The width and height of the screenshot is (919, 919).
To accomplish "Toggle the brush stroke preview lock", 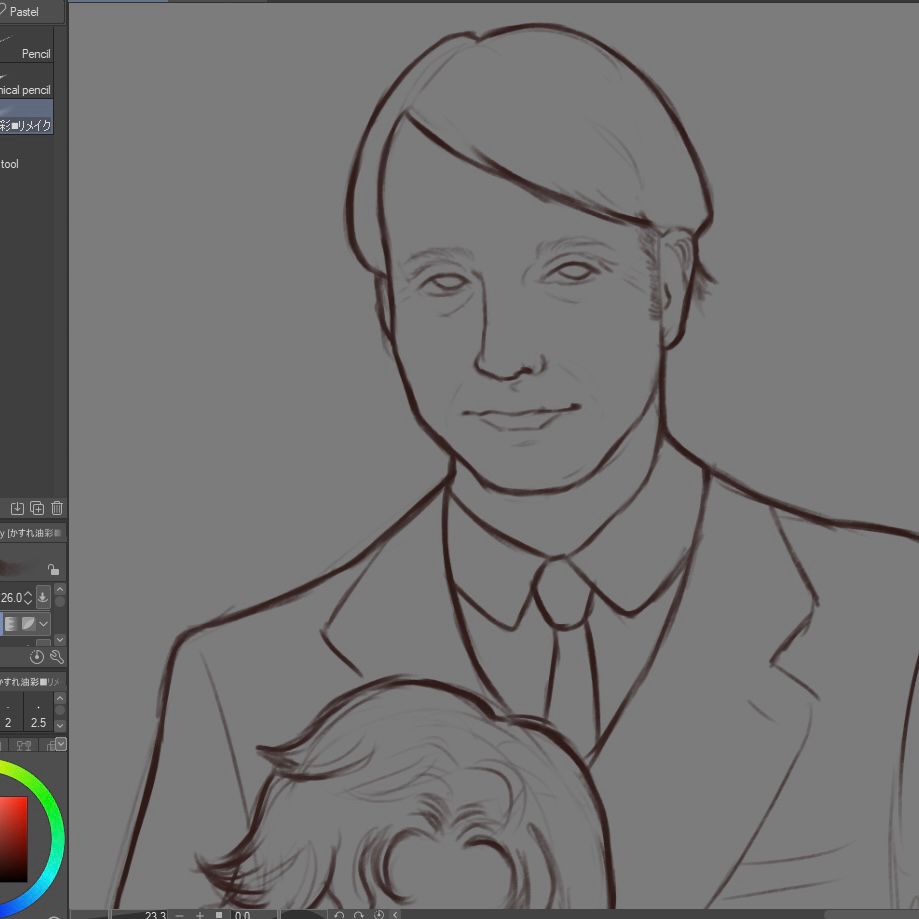I will coord(53,569).
